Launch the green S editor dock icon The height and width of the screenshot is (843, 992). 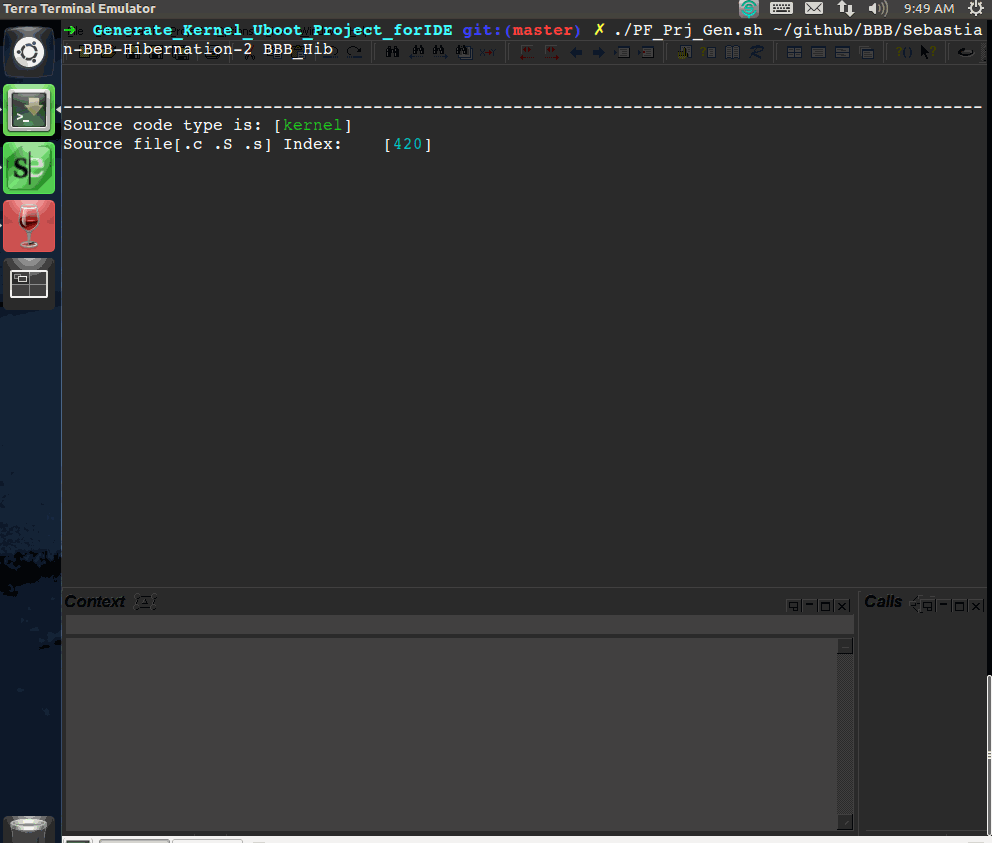pyautogui.click(x=29, y=168)
